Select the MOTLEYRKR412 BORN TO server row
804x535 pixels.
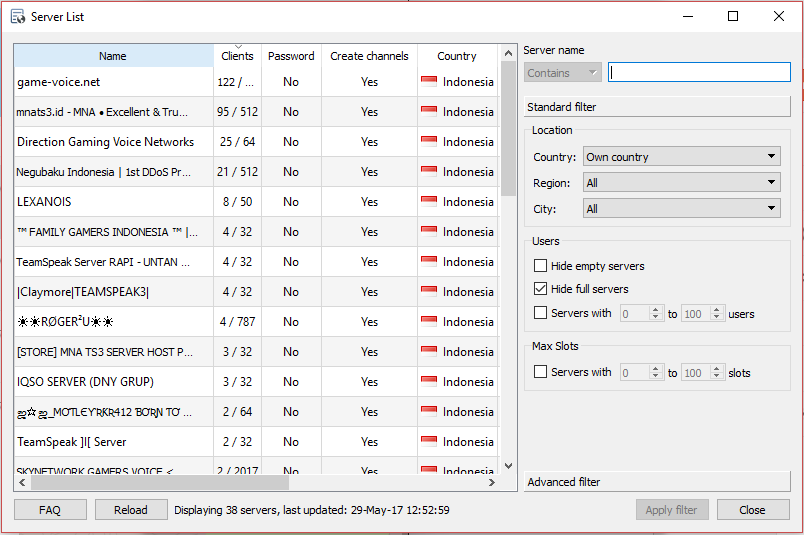coord(256,412)
